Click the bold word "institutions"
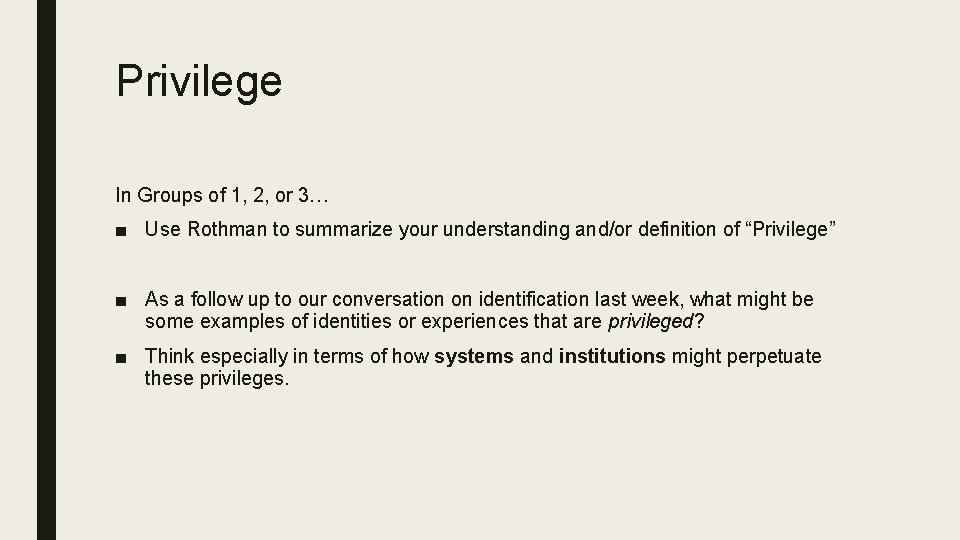This screenshot has width=960, height=540. (612, 356)
